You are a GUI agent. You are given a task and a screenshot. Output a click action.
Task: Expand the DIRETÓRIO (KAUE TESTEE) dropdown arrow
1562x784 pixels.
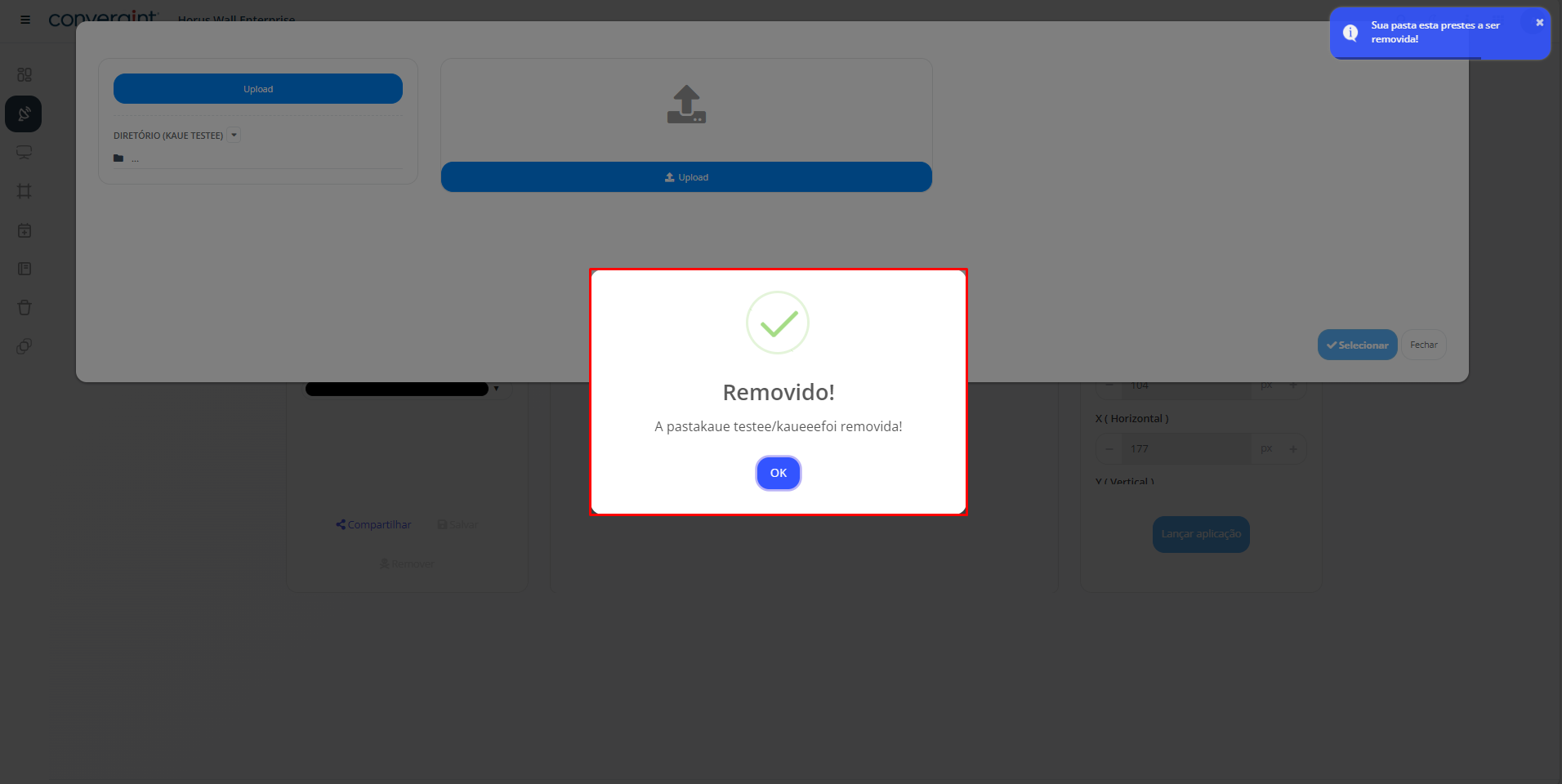pos(234,136)
